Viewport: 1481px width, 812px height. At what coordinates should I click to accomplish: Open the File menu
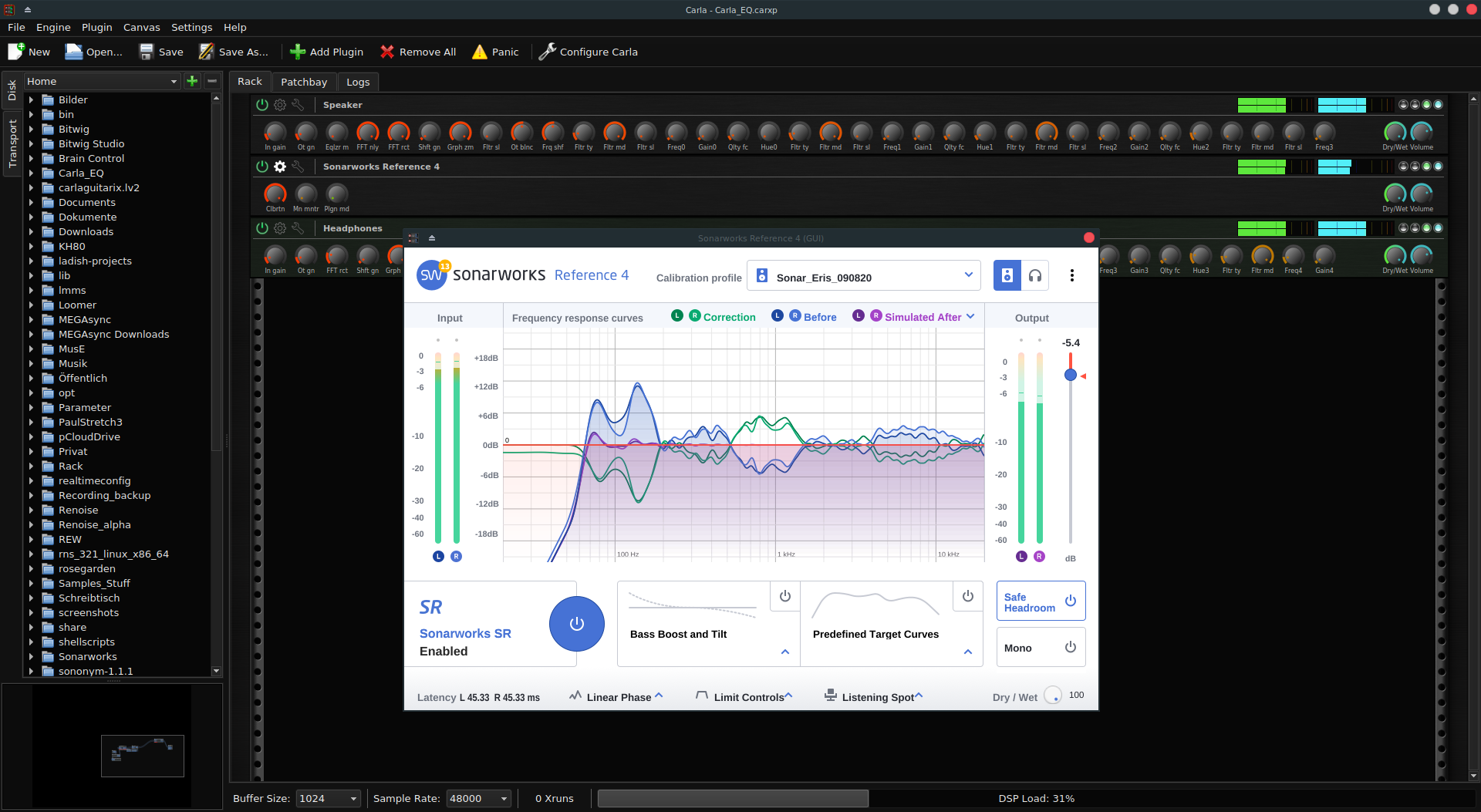(16, 27)
